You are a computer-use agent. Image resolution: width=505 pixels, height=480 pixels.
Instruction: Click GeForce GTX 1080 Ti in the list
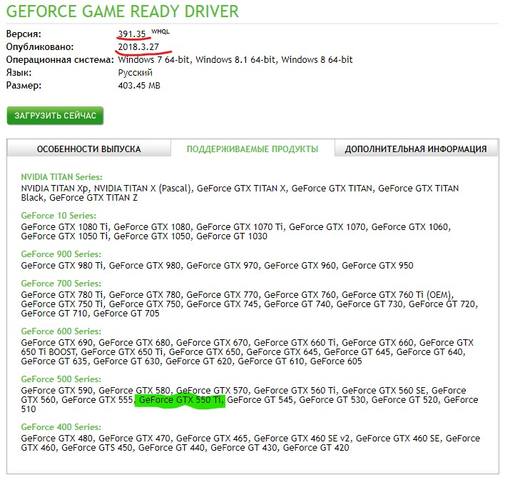[65, 227]
